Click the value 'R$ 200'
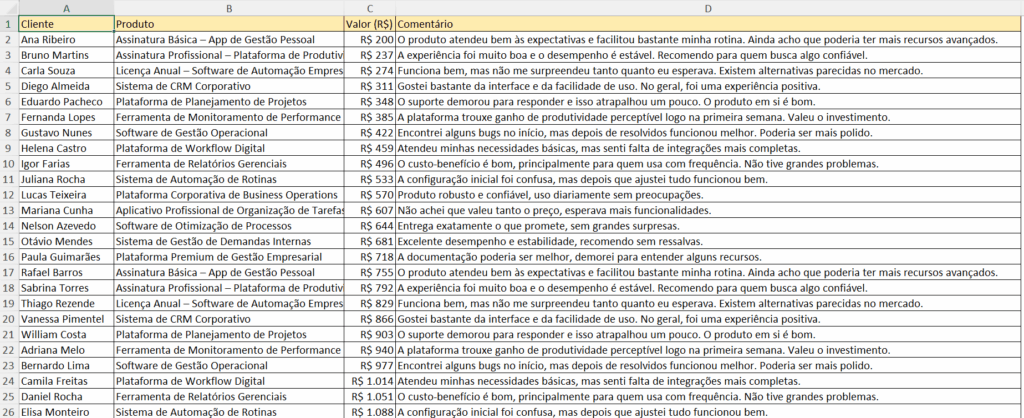The width and height of the screenshot is (1024, 418). pos(370,39)
